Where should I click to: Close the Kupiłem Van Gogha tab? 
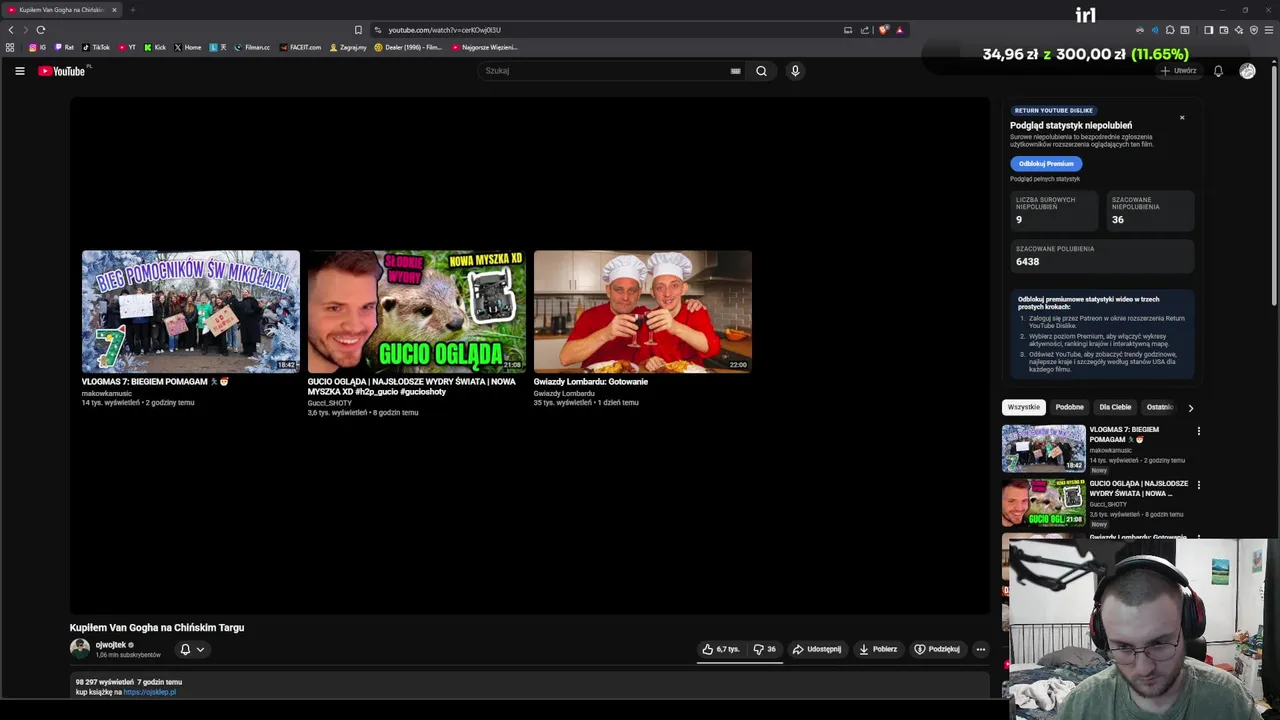point(114,10)
